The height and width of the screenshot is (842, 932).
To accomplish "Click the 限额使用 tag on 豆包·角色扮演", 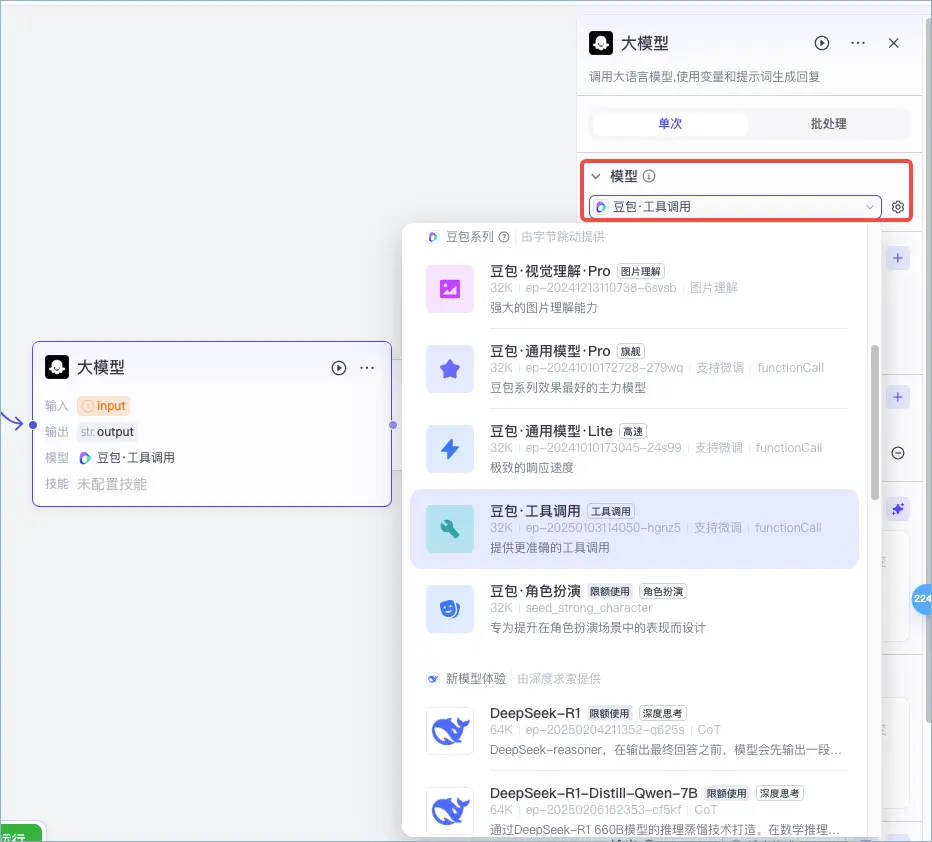I will [x=609, y=591].
